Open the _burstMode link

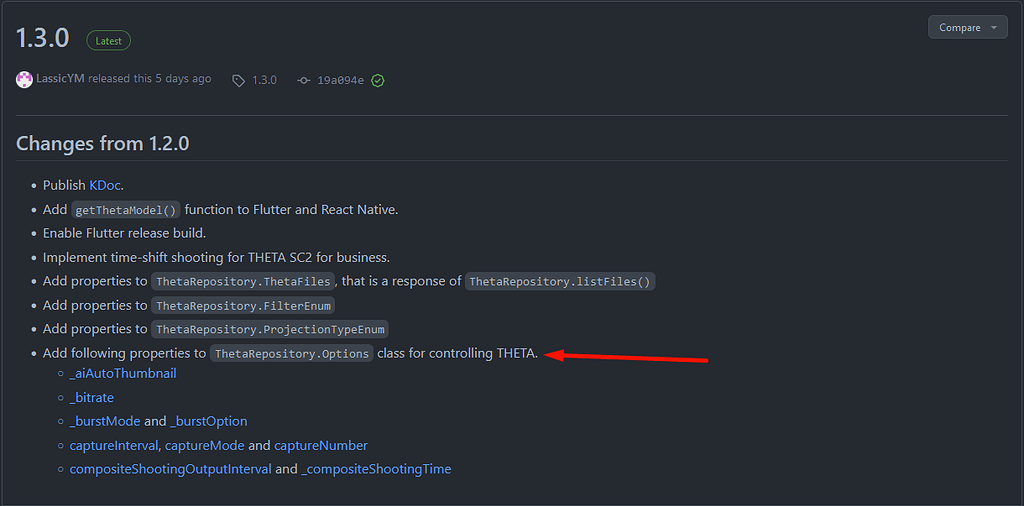104,422
